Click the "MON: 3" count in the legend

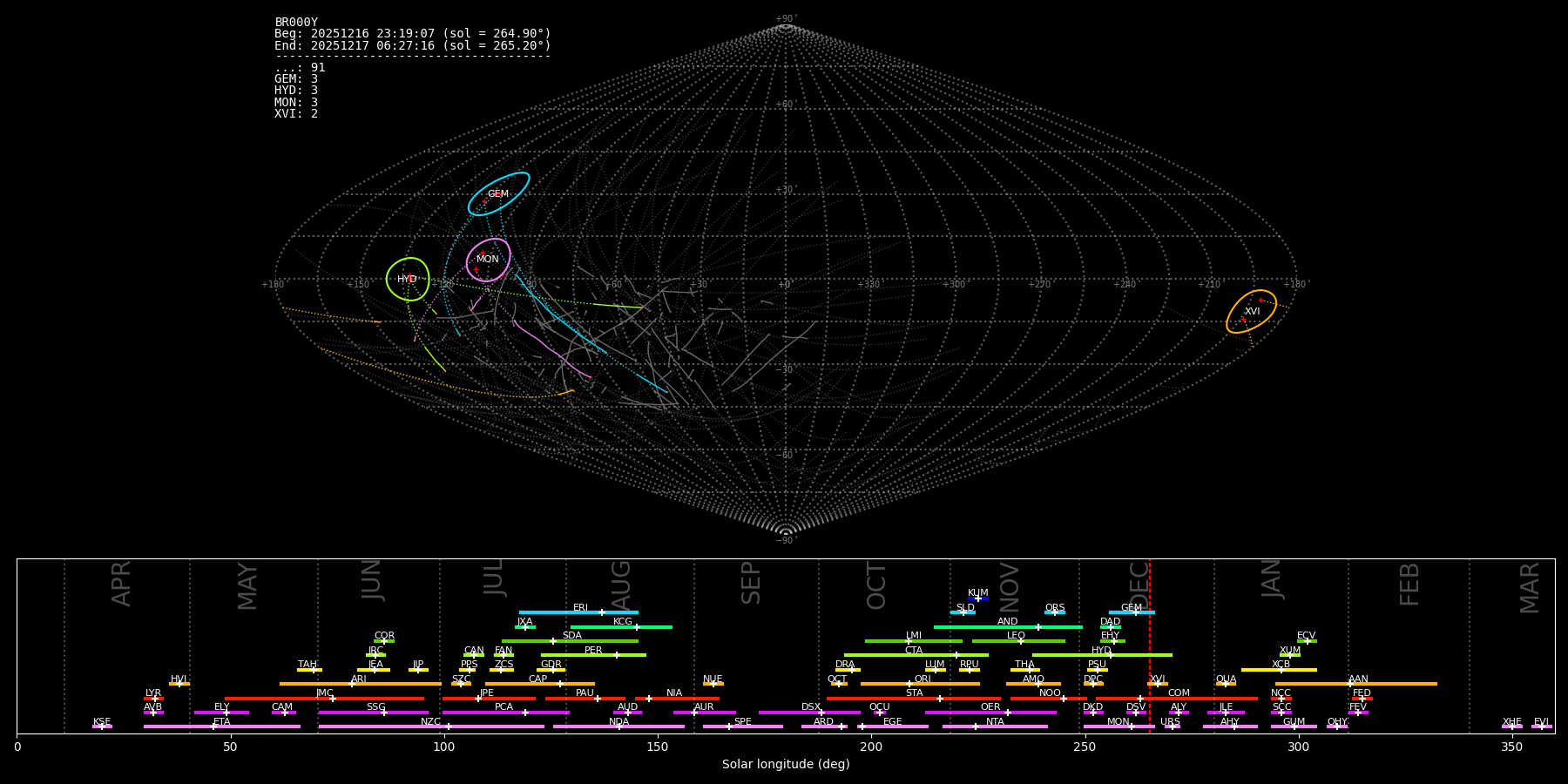click(x=296, y=103)
